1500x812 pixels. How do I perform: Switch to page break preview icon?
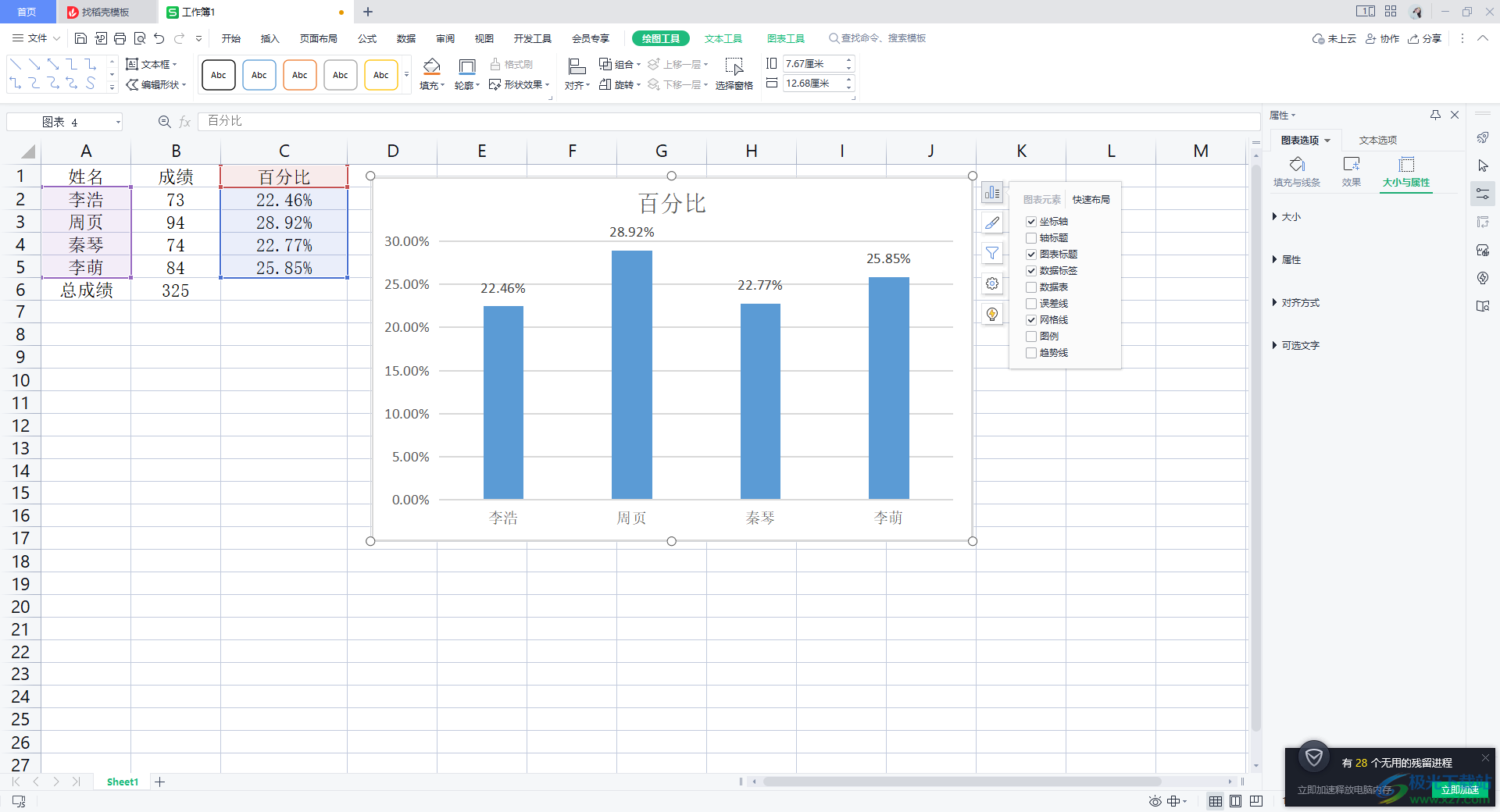click(x=1256, y=801)
